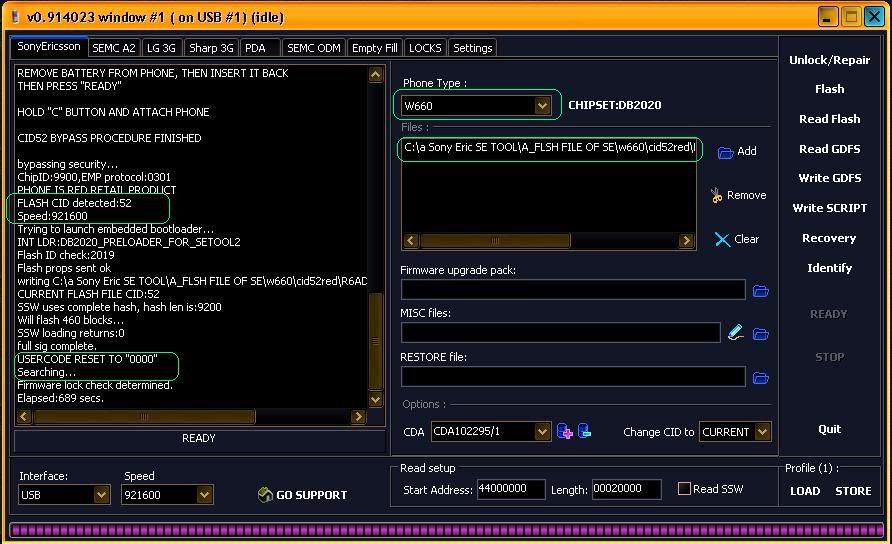Switch to the SEMC A2 tab
The width and height of the screenshot is (892, 544).
[114, 48]
